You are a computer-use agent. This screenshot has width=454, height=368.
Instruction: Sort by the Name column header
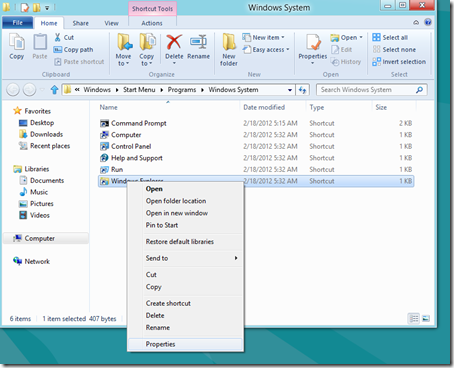click(x=109, y=107)
